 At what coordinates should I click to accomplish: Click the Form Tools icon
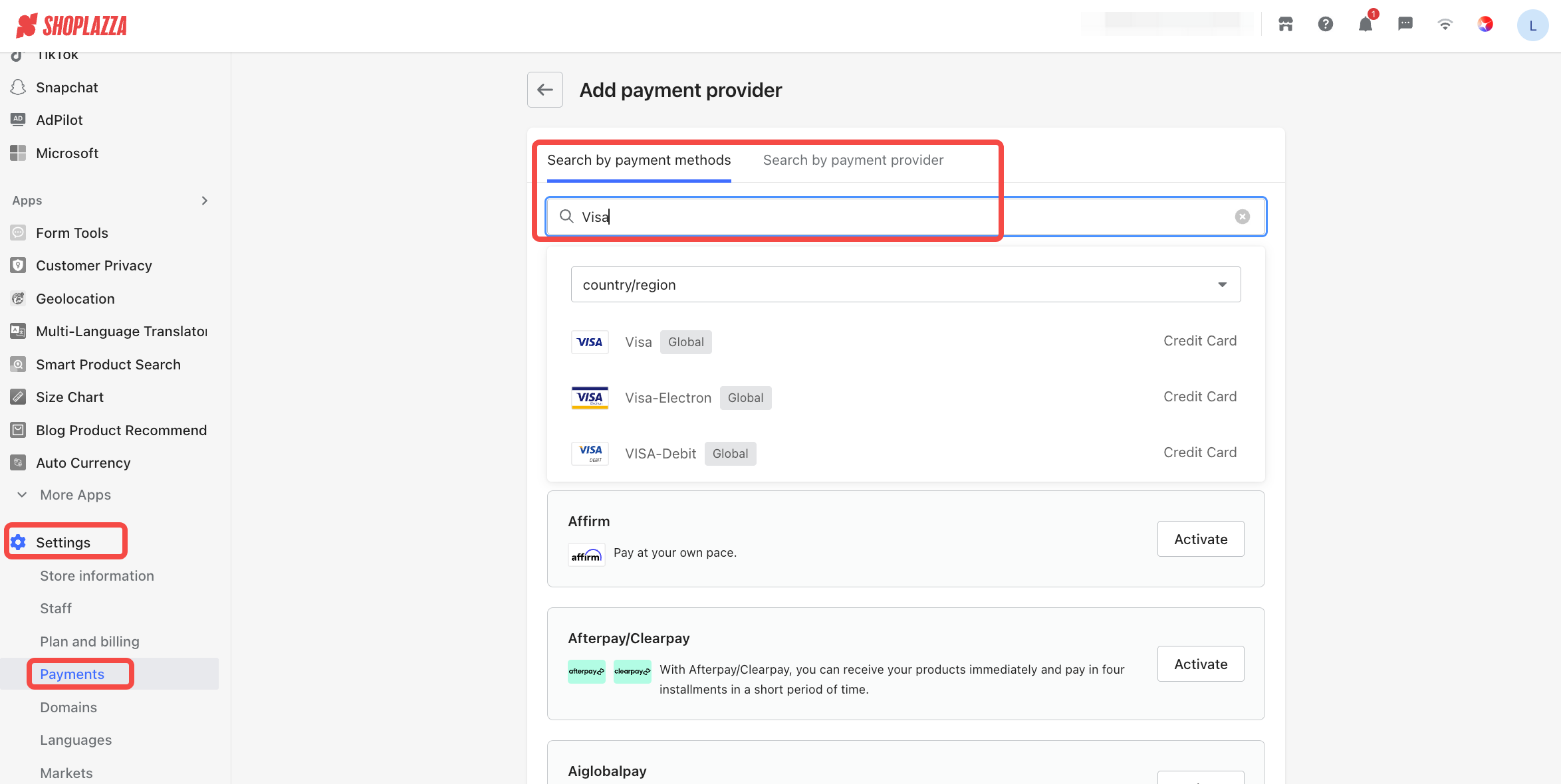(x=18, y=233)
